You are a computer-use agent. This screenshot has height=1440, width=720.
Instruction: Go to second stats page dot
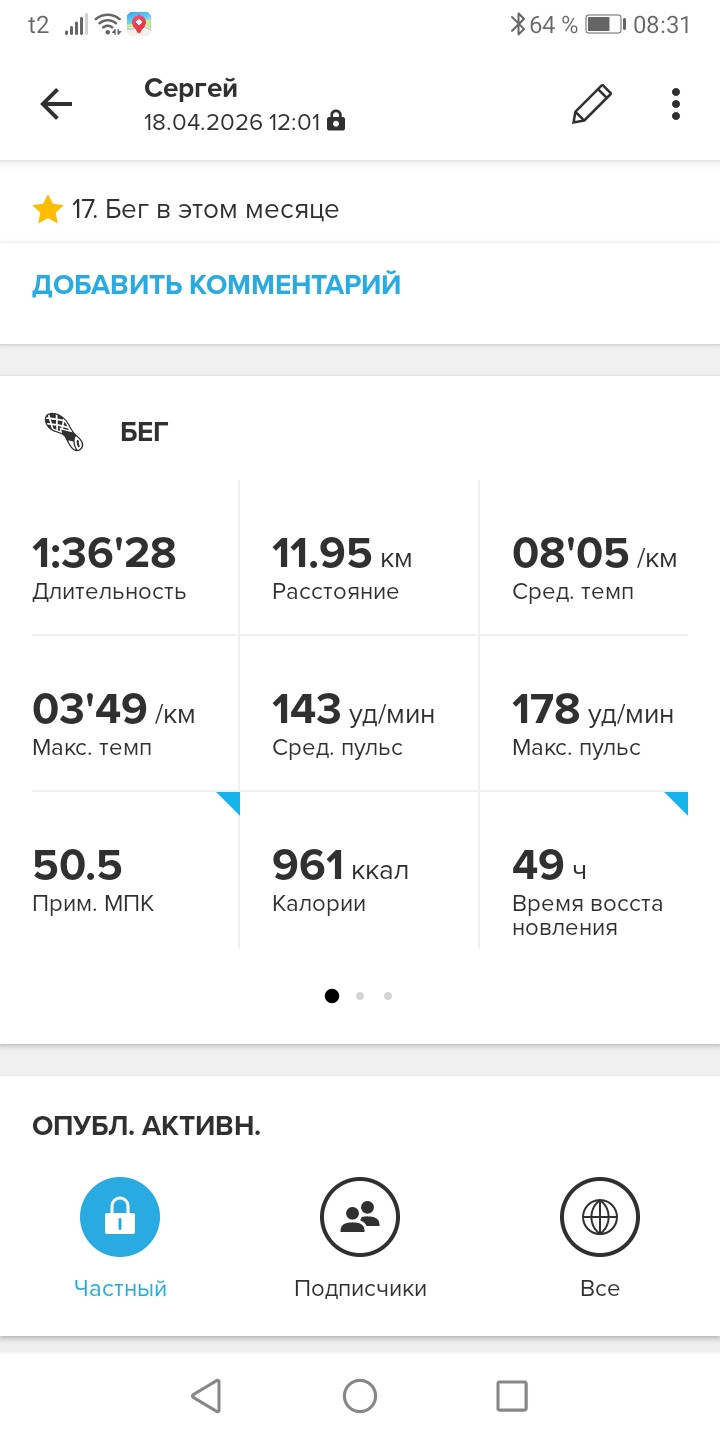[360, 995]
